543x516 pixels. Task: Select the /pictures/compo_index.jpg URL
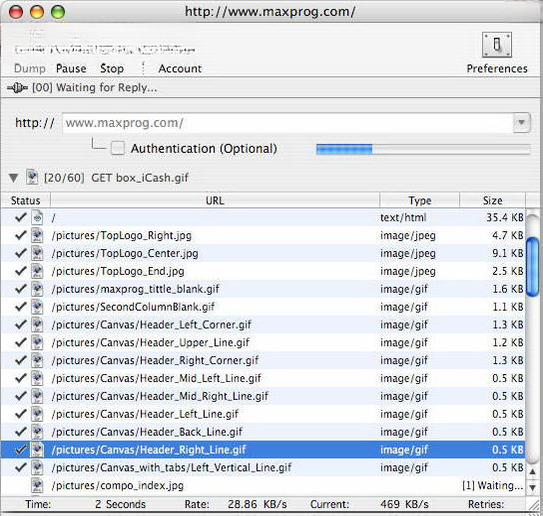click(x=117, y=485)
